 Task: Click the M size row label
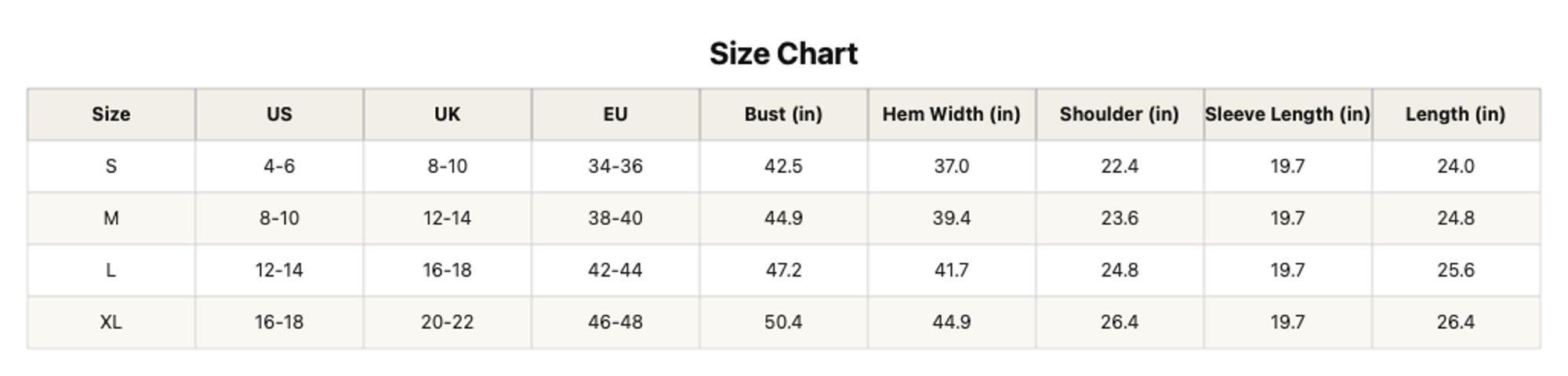tap(111, 219)
